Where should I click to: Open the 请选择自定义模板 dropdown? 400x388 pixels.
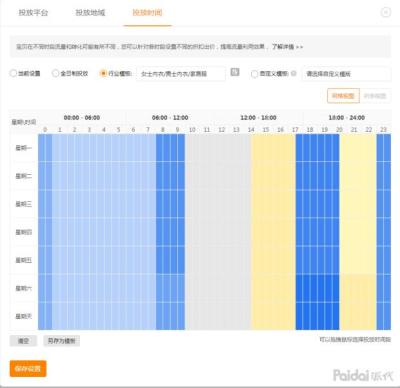(346, 74)
